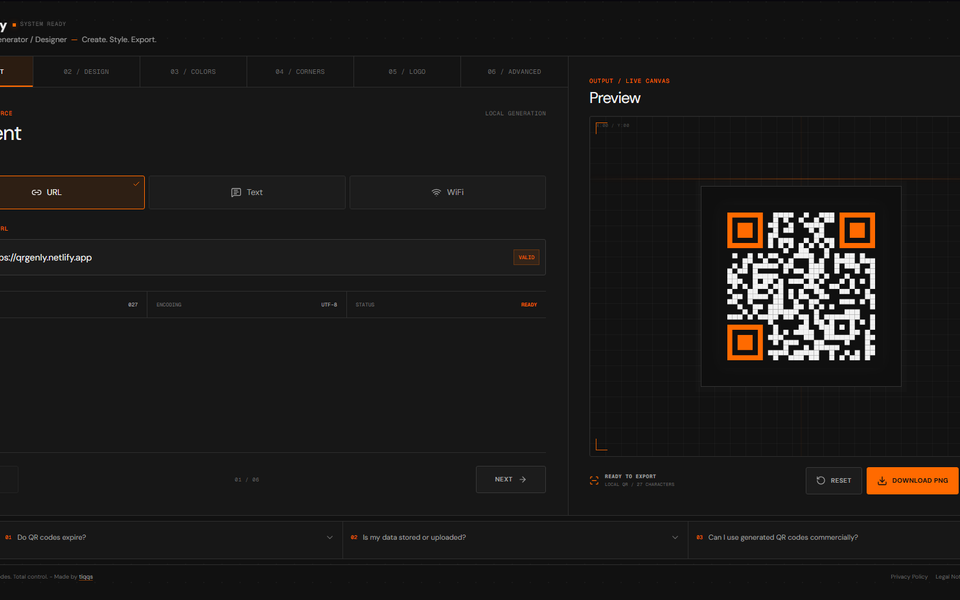Click the READY status value
The width and height of the screenshot is (960, 600).
point(529,305)
